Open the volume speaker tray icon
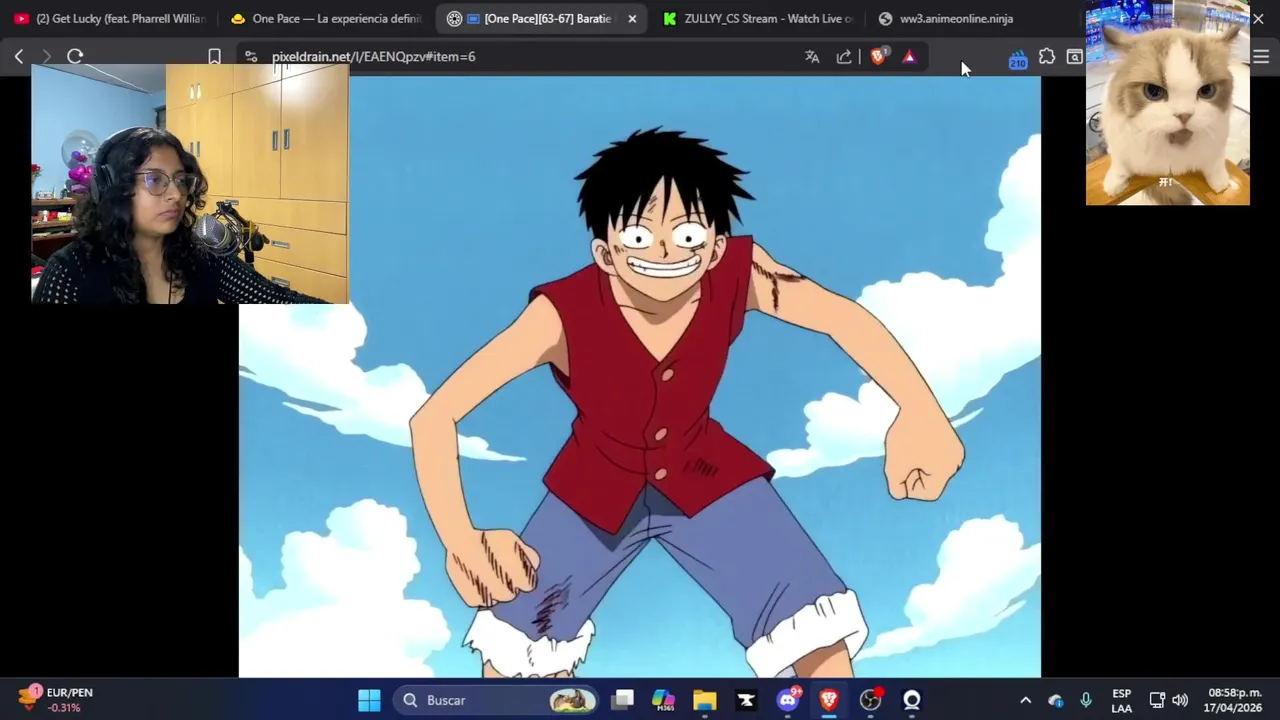 click(x=1180, y=700)
